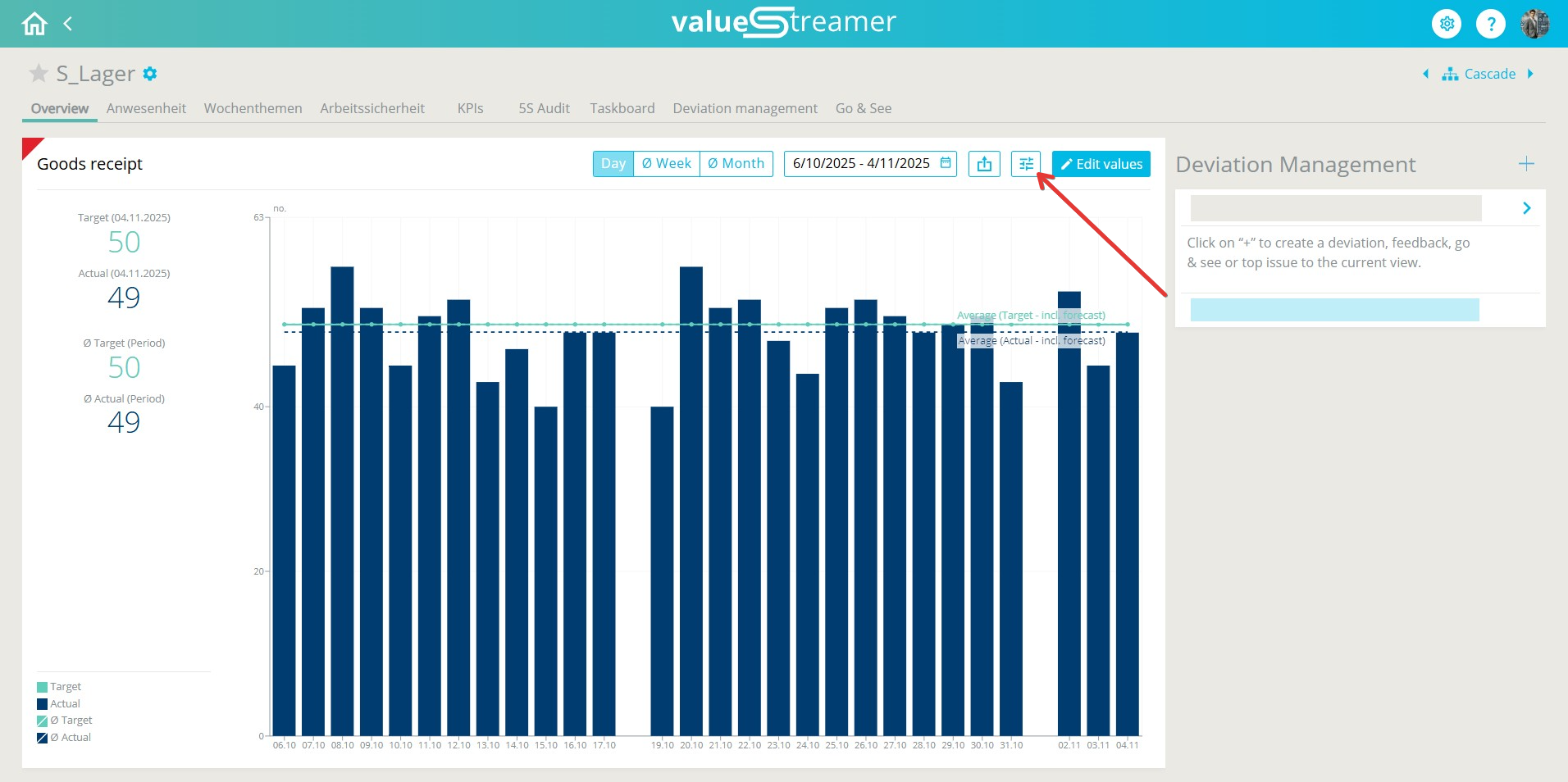
Task: Select the Ø Month view button
Action: tap(736, 164)
